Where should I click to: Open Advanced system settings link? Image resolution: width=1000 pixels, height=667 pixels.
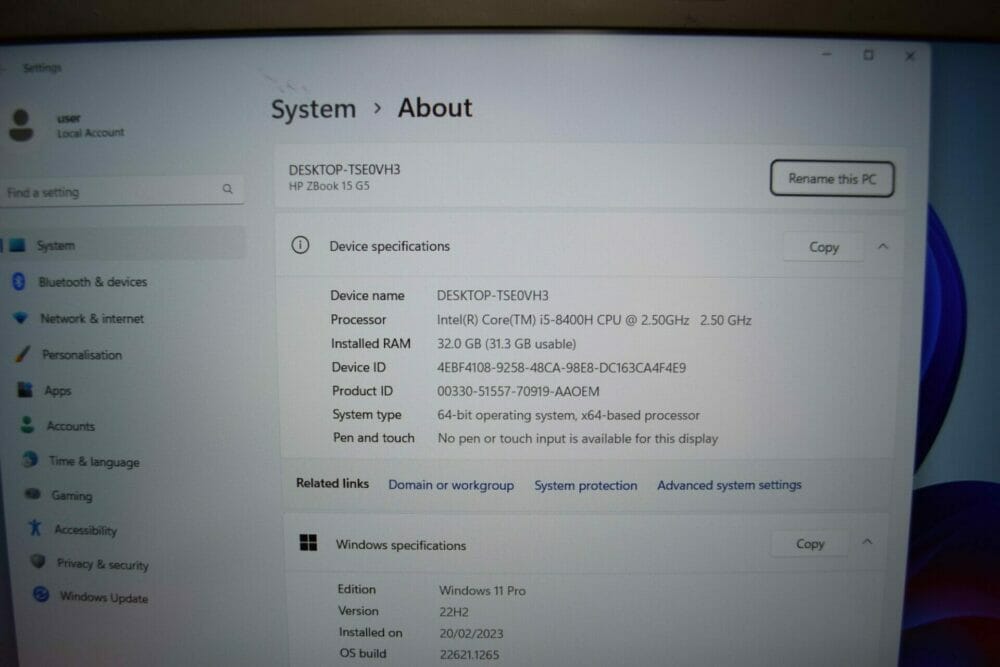(x=729, y=485)
